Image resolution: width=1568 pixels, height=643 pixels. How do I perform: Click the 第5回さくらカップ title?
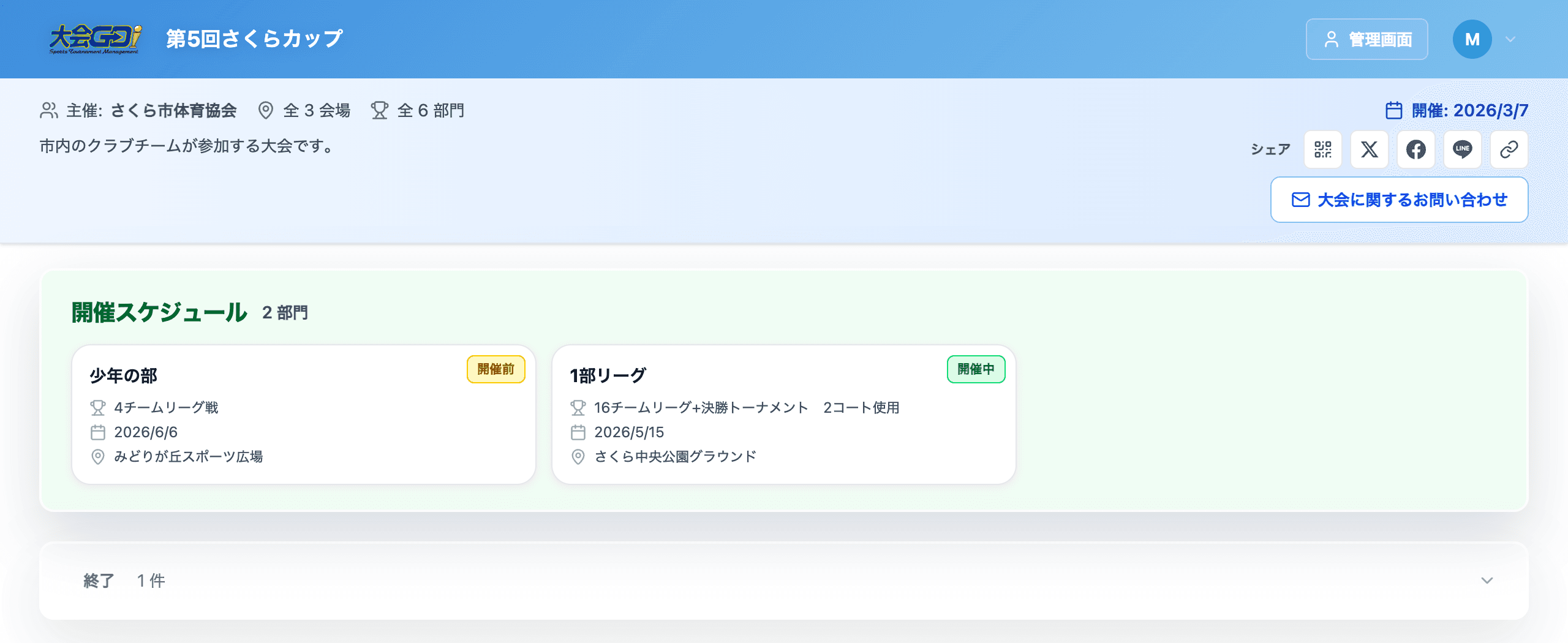coord(254,39)
